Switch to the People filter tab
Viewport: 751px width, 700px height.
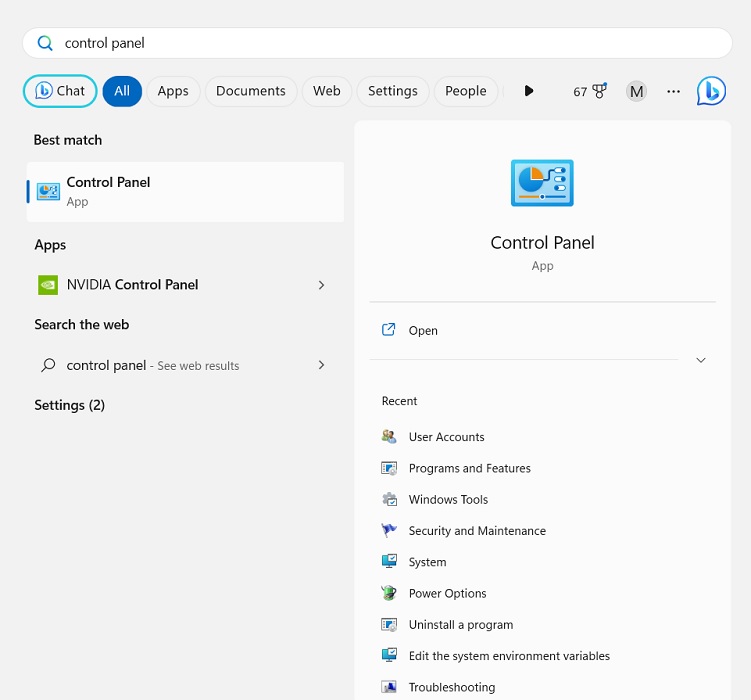(466, 91)
